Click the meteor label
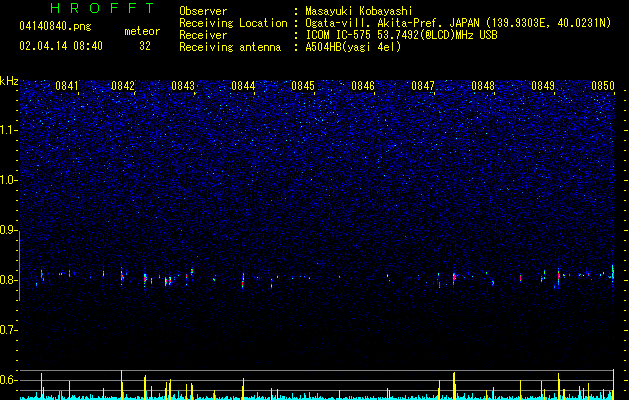The width and height of the screenshot is (629, 400). (142, 31)
